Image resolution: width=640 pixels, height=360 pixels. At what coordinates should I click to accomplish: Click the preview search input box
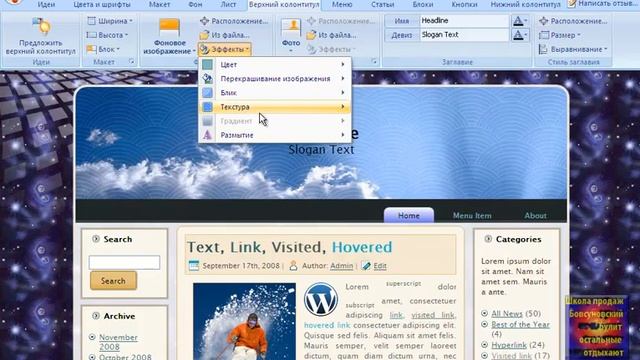point(124,262)
